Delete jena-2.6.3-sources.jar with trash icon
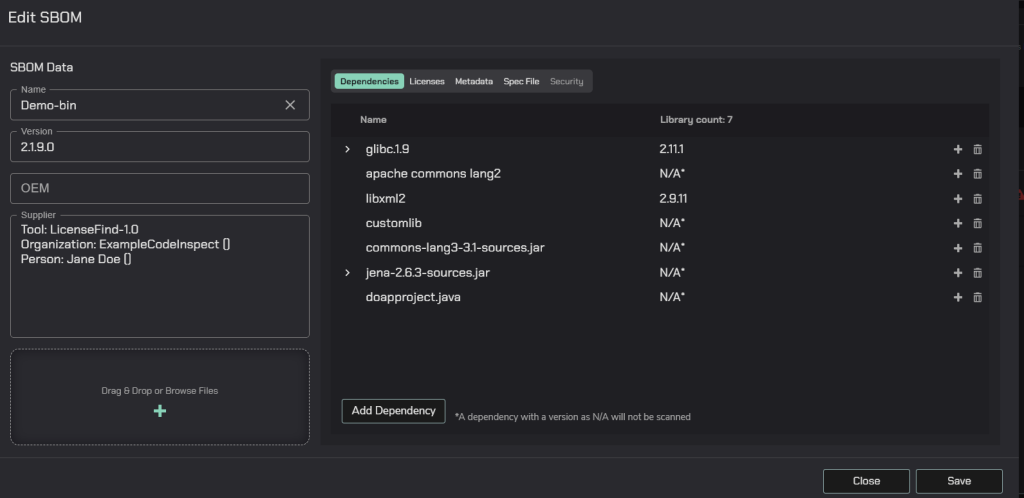The width and height of the screenshot is (1024, 498). [978, 272]
